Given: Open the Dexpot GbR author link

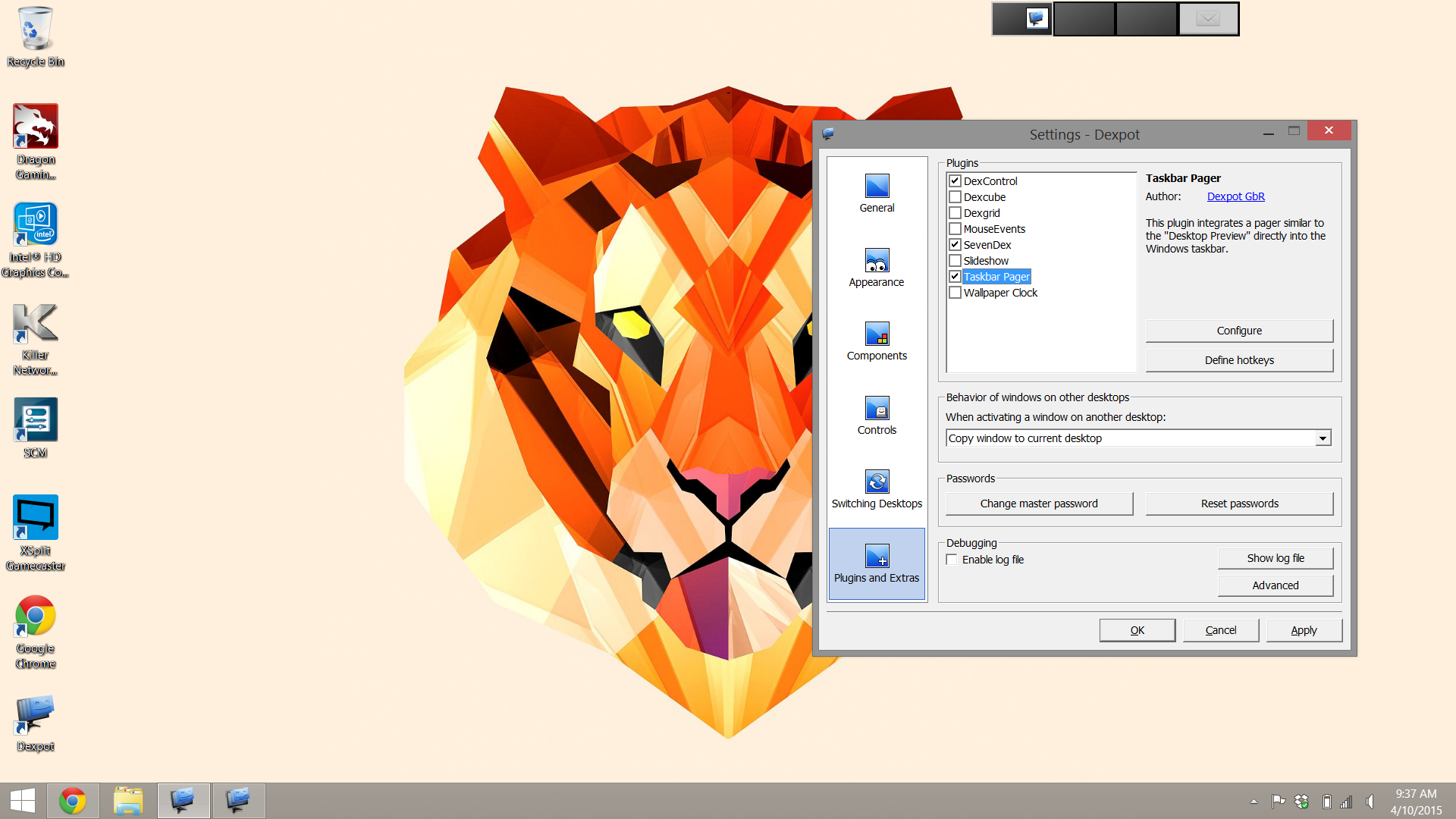Looking at the screenshot, I should pyautogui.click(x=1236, y=196).
